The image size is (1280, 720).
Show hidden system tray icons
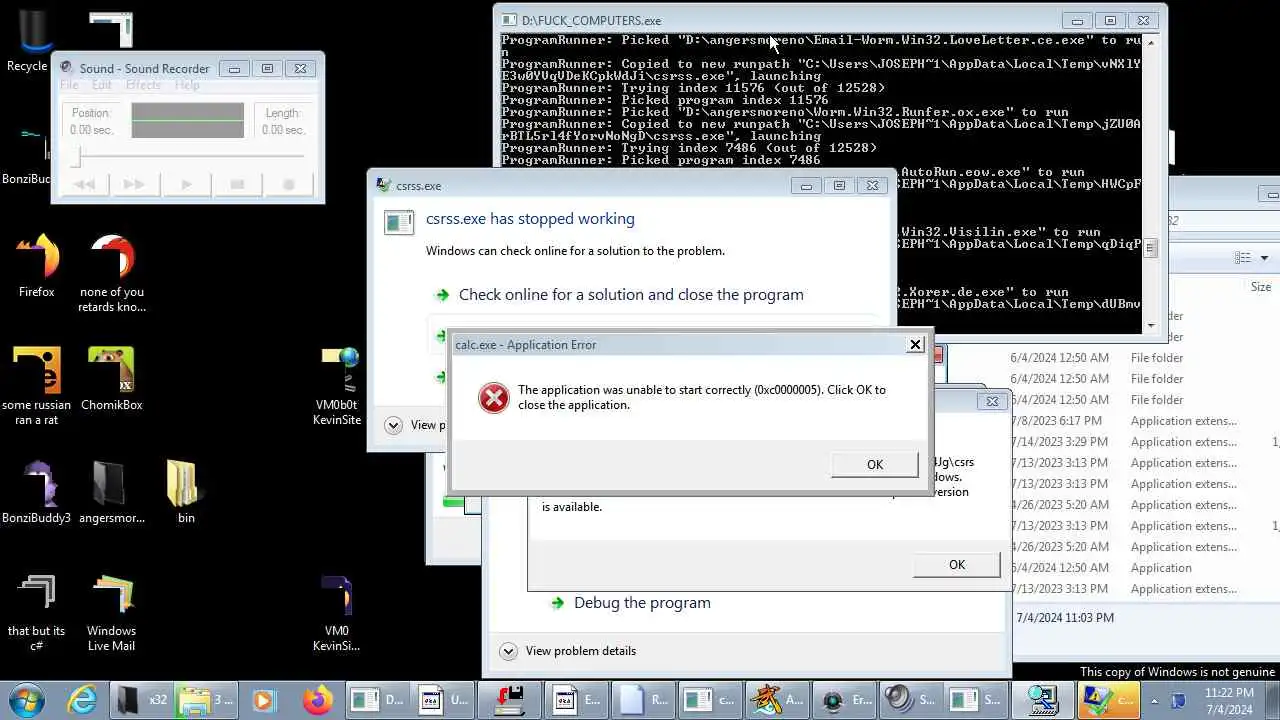tap(1154, 700)
